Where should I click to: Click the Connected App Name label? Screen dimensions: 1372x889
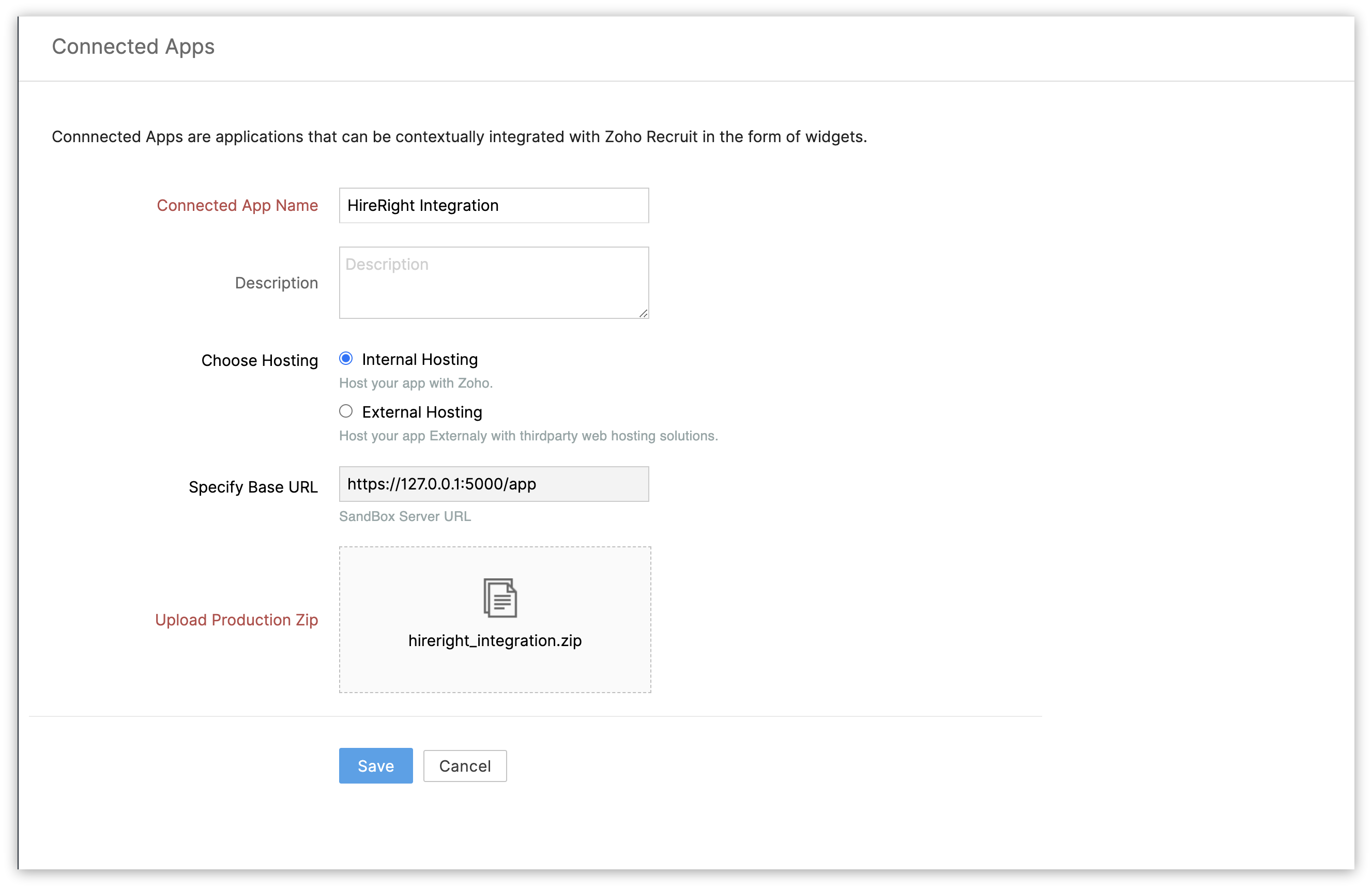(237, 205)
